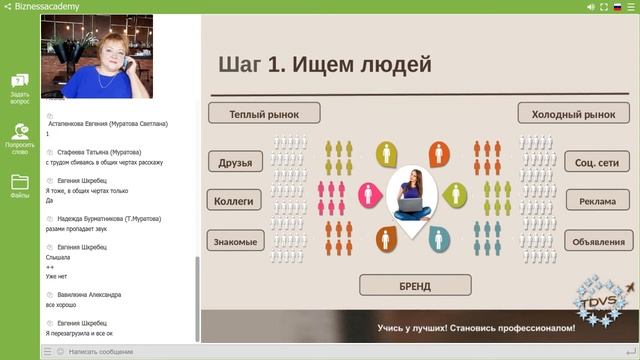The height and width of the screenshot is (360, 640).
Task: Click icon next to Астапенкова Евгения
Action: (x=50, y=116)
